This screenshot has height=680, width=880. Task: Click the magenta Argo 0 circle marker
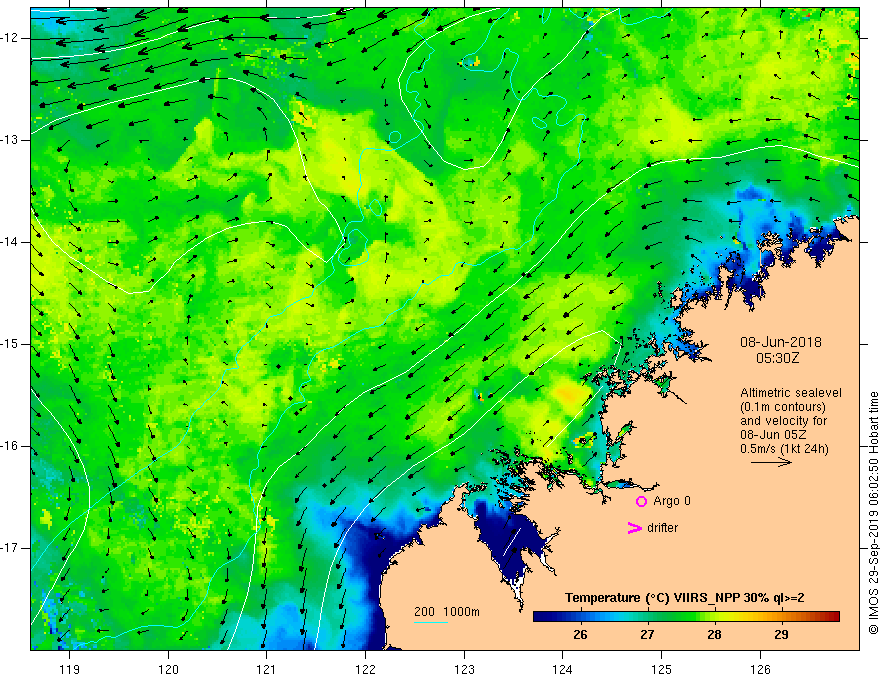coord(641,502)
